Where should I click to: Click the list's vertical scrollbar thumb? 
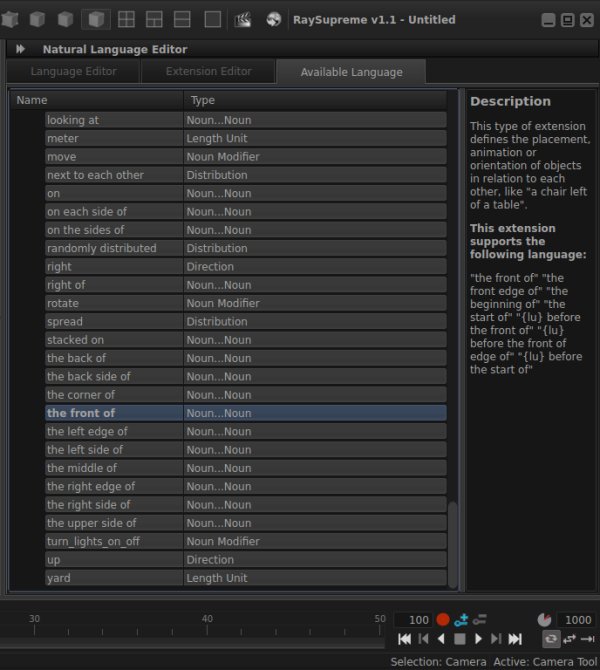(x=453, y=545)
